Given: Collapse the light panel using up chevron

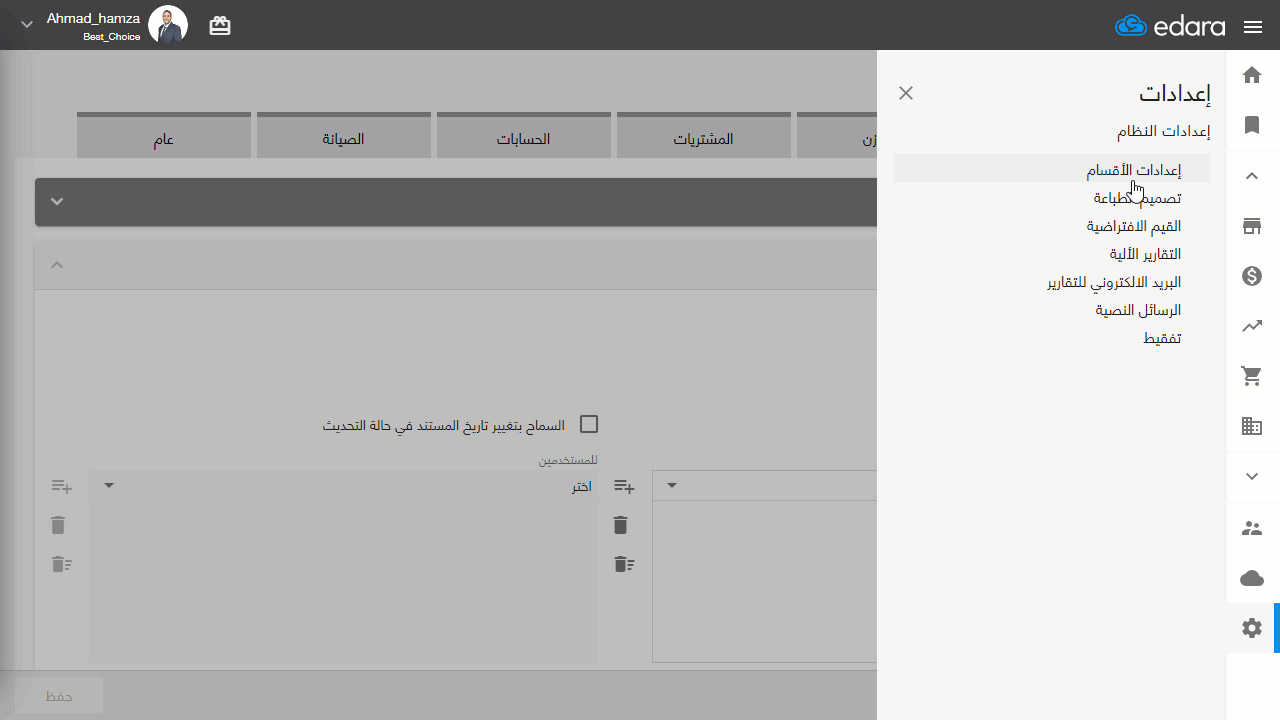Looking at the screenshot, I should coord(57,265).
